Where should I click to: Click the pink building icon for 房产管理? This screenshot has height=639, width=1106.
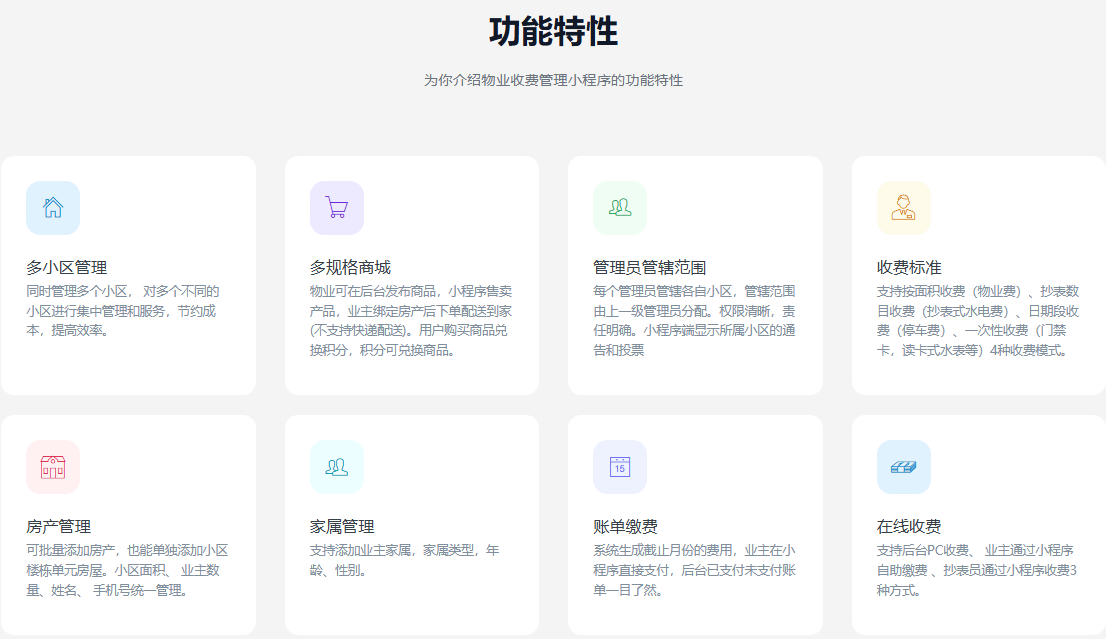[x=53, y=467]
